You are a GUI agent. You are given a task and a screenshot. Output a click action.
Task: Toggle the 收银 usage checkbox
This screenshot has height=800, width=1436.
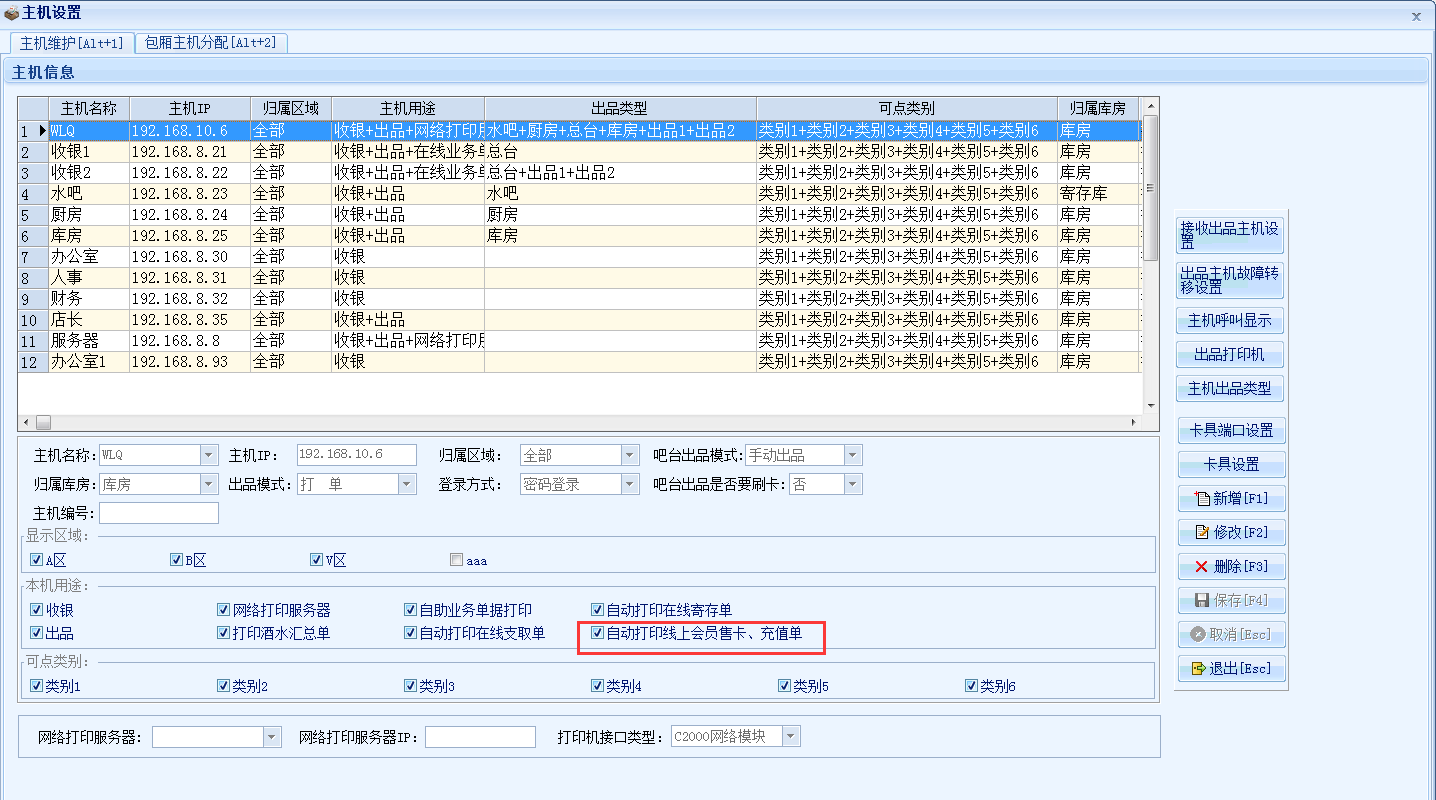36,610
